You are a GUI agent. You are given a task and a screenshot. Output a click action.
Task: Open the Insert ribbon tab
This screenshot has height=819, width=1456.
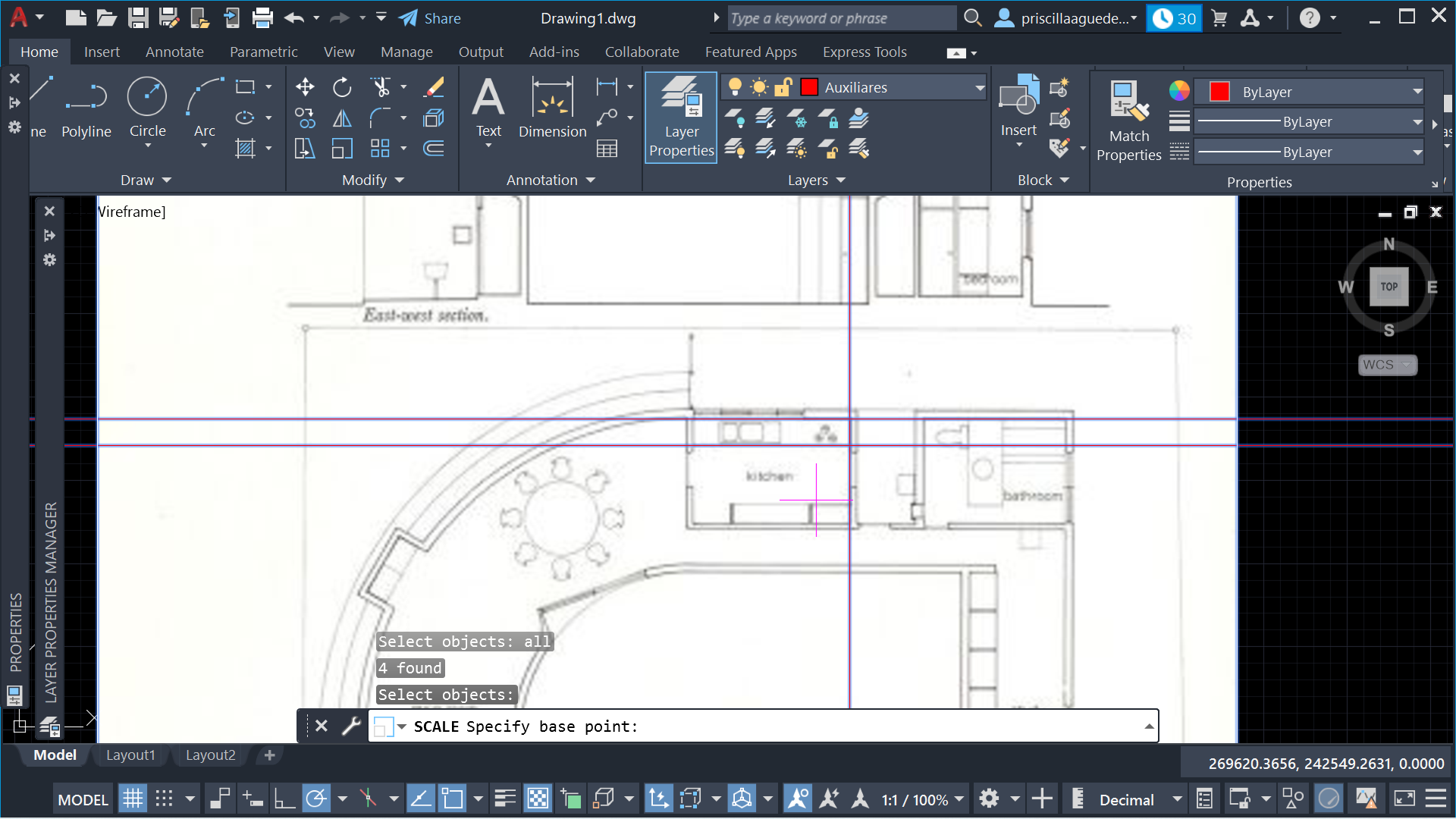click(102, 52)
